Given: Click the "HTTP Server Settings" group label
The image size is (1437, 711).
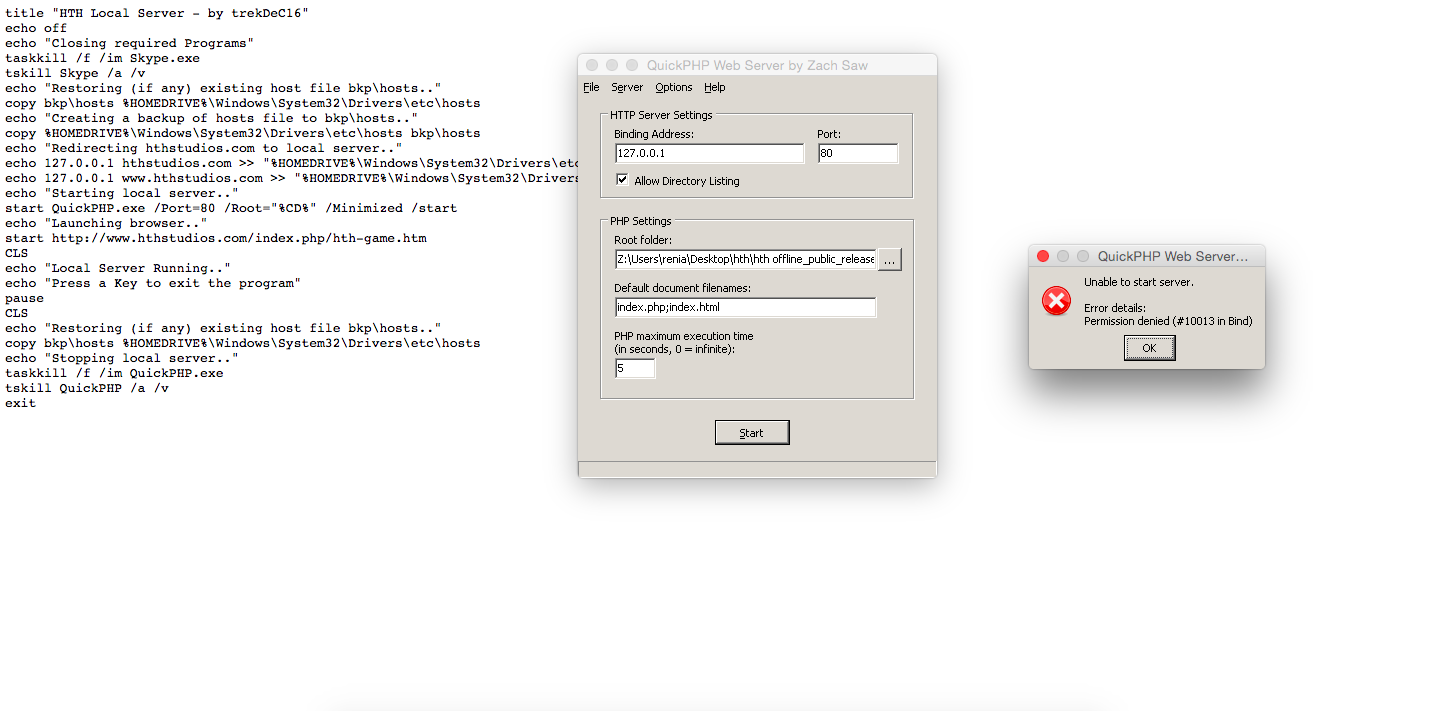Looking at the screenshot, I should click(x=661, y=115).
